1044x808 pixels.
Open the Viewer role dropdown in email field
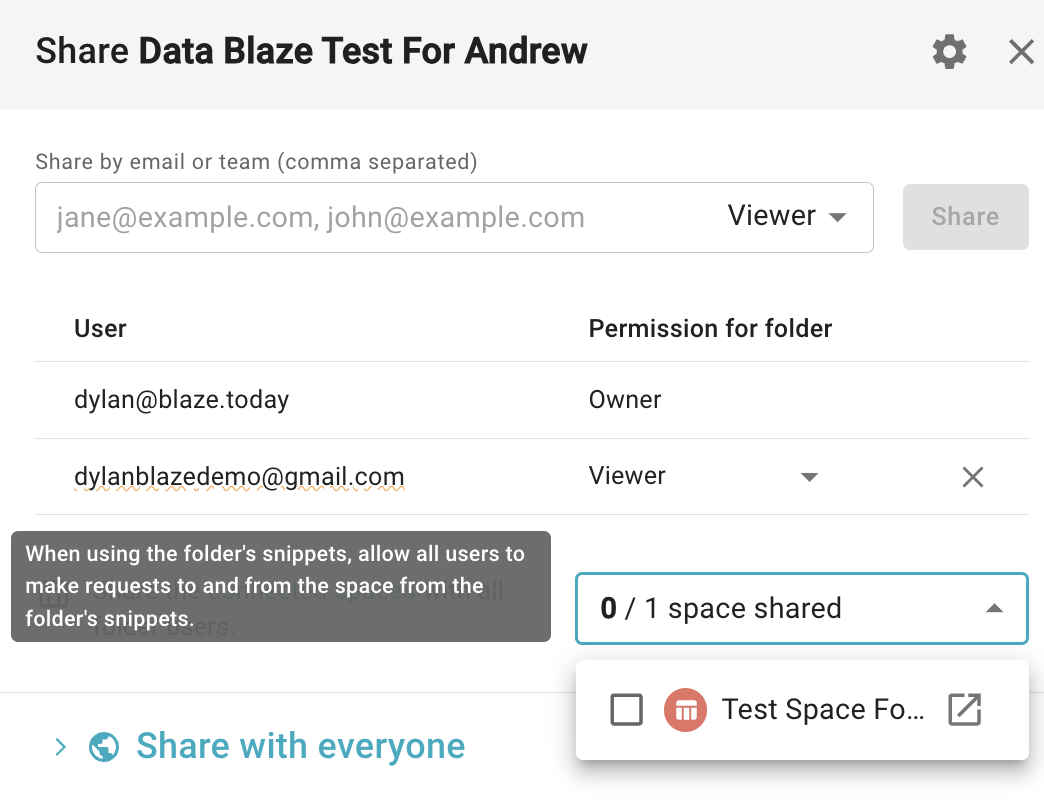click(786, 216)
